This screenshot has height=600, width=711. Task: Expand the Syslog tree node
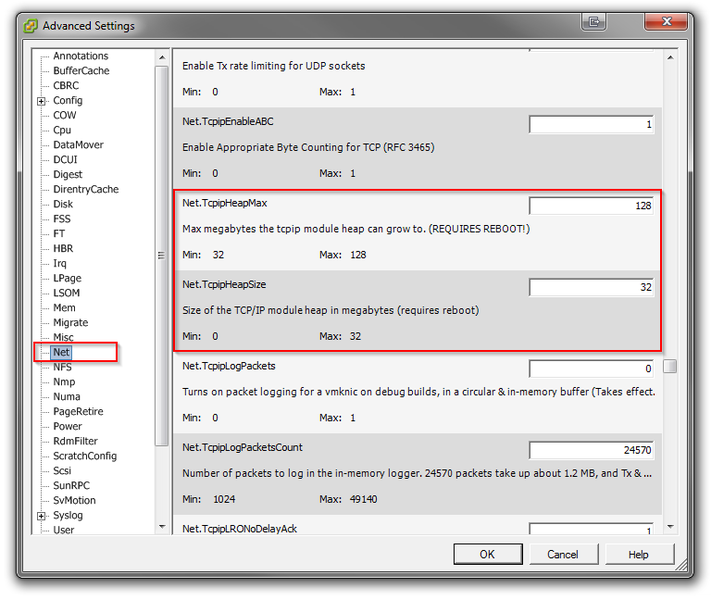pos(41,516)
